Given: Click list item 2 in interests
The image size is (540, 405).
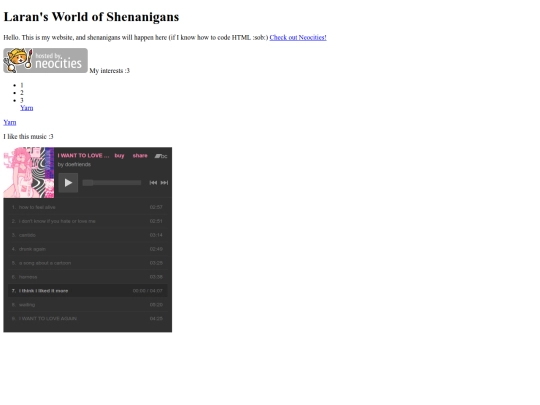Looking at the screenshot, I should tap(22, 93).
